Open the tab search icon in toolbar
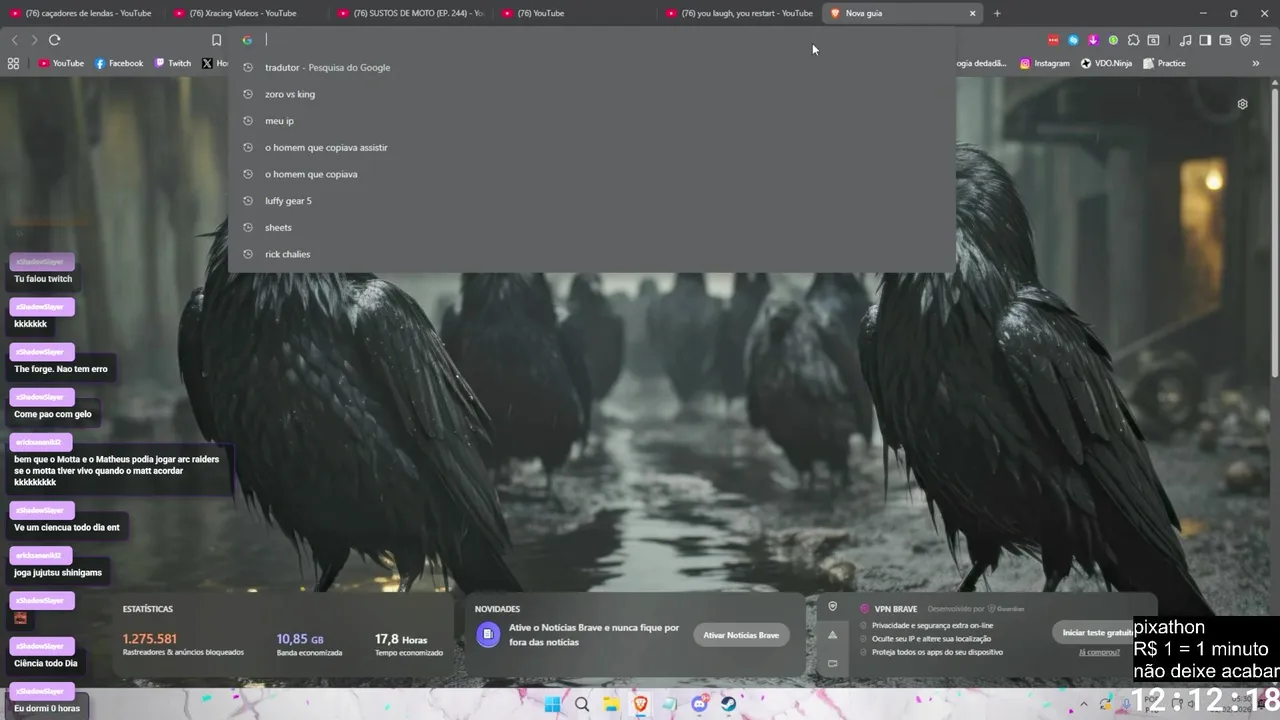This screenshot has width=1280, height=720. click(x=1153, y=40)
